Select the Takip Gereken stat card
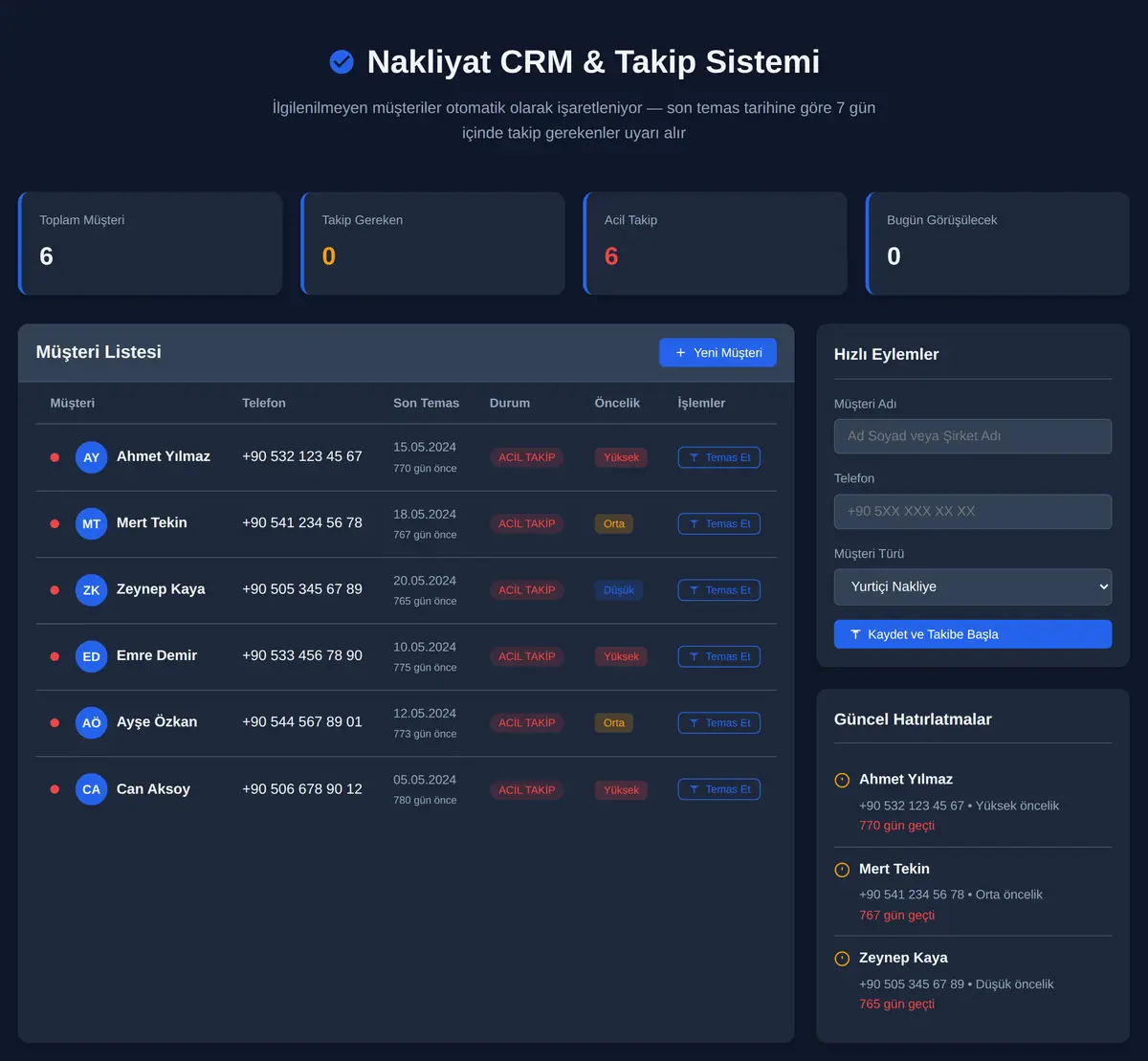Screen dimensions: 1148x1061 433,243
